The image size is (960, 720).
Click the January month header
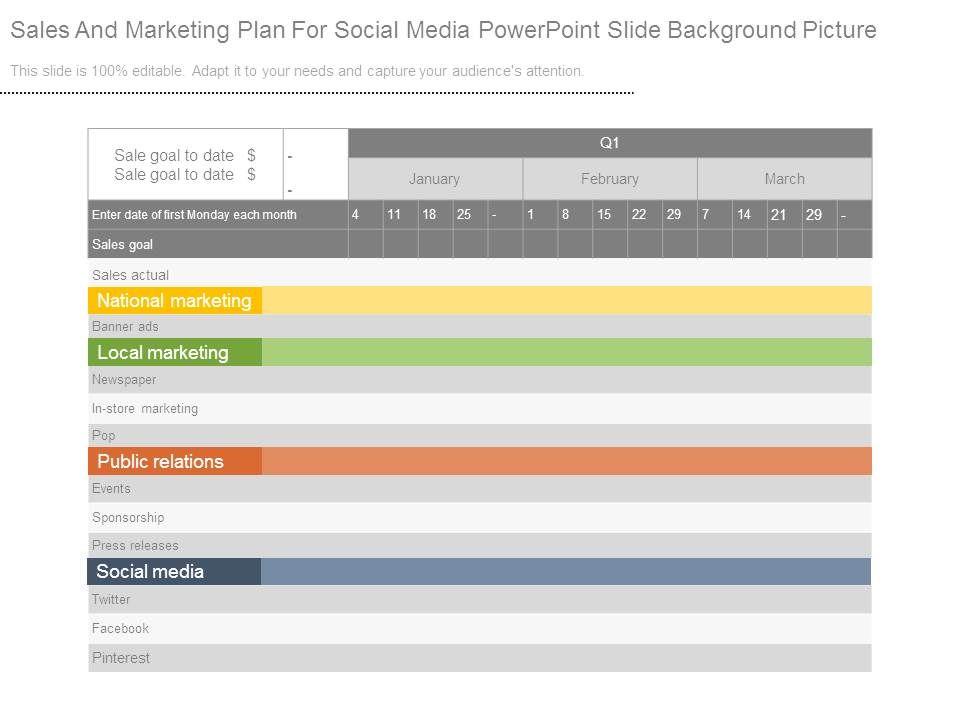(x=435, y=179)
